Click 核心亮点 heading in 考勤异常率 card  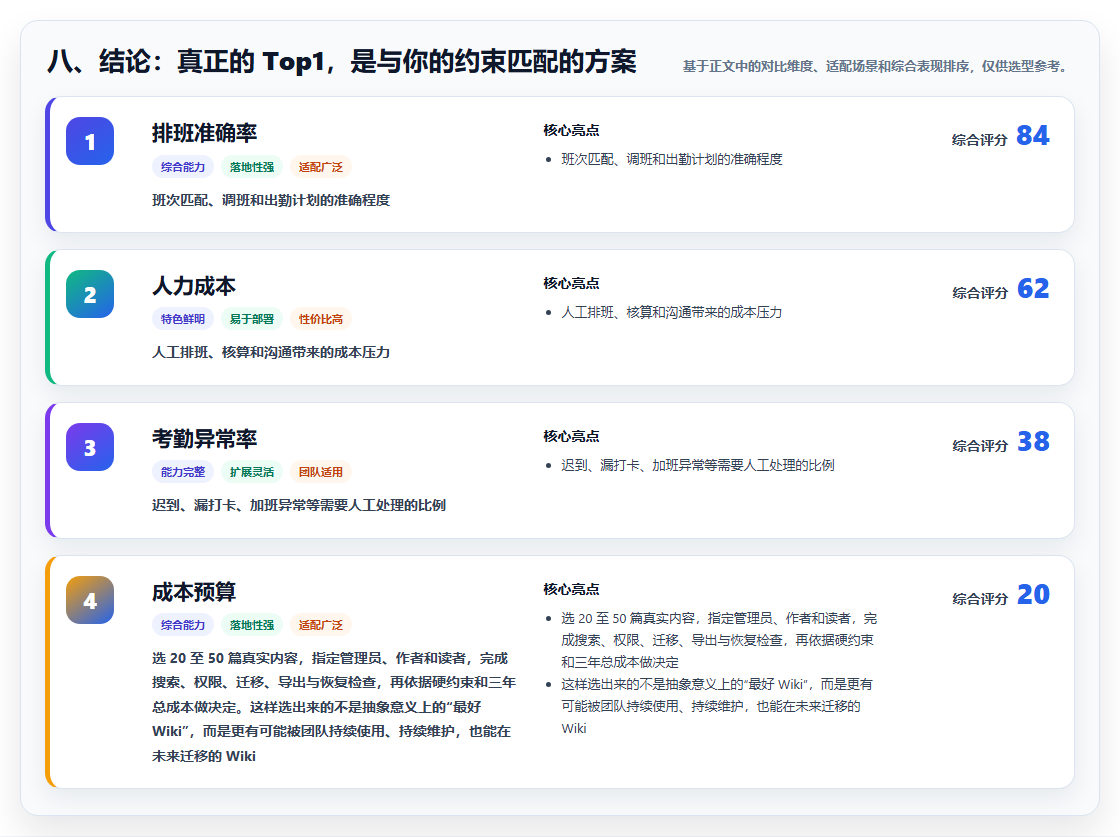571,436
